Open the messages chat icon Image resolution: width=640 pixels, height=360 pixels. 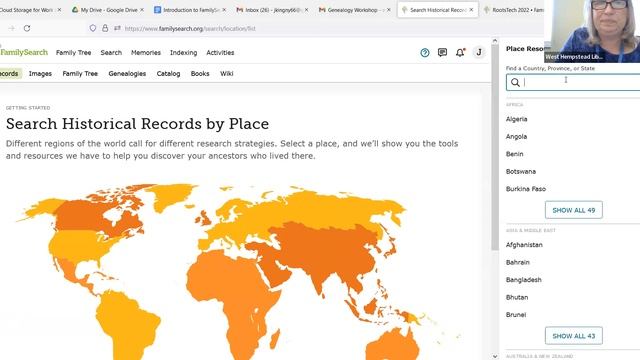click(x=442, y=52)
